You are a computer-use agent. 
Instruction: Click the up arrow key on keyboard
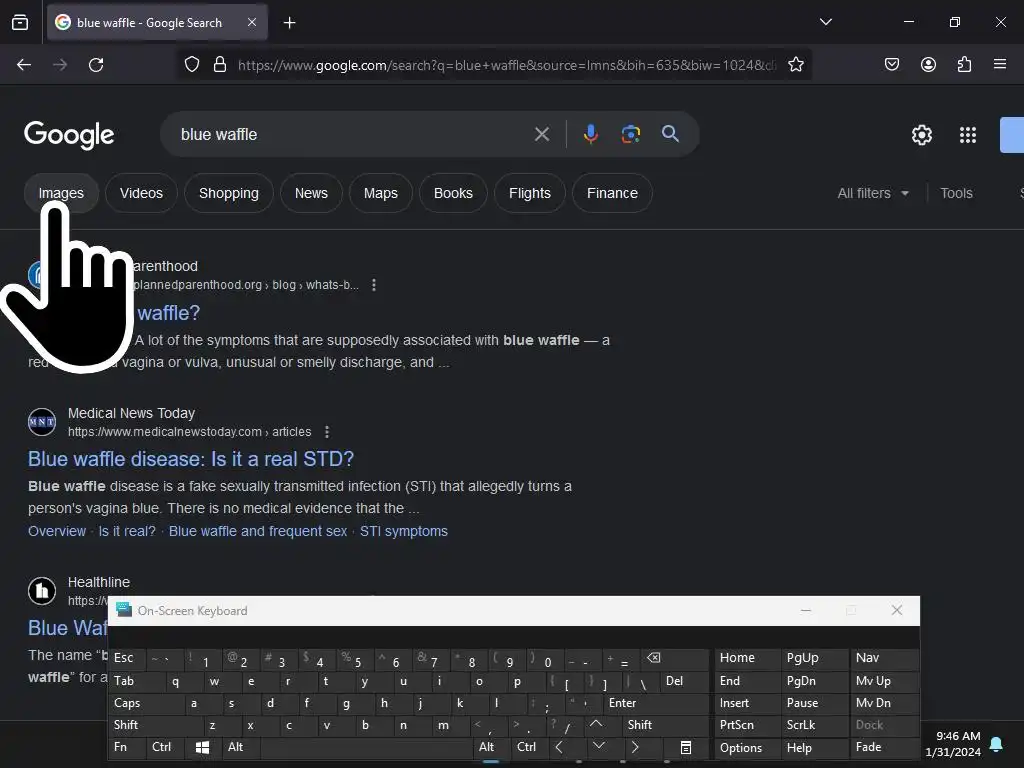click(596, 725)
